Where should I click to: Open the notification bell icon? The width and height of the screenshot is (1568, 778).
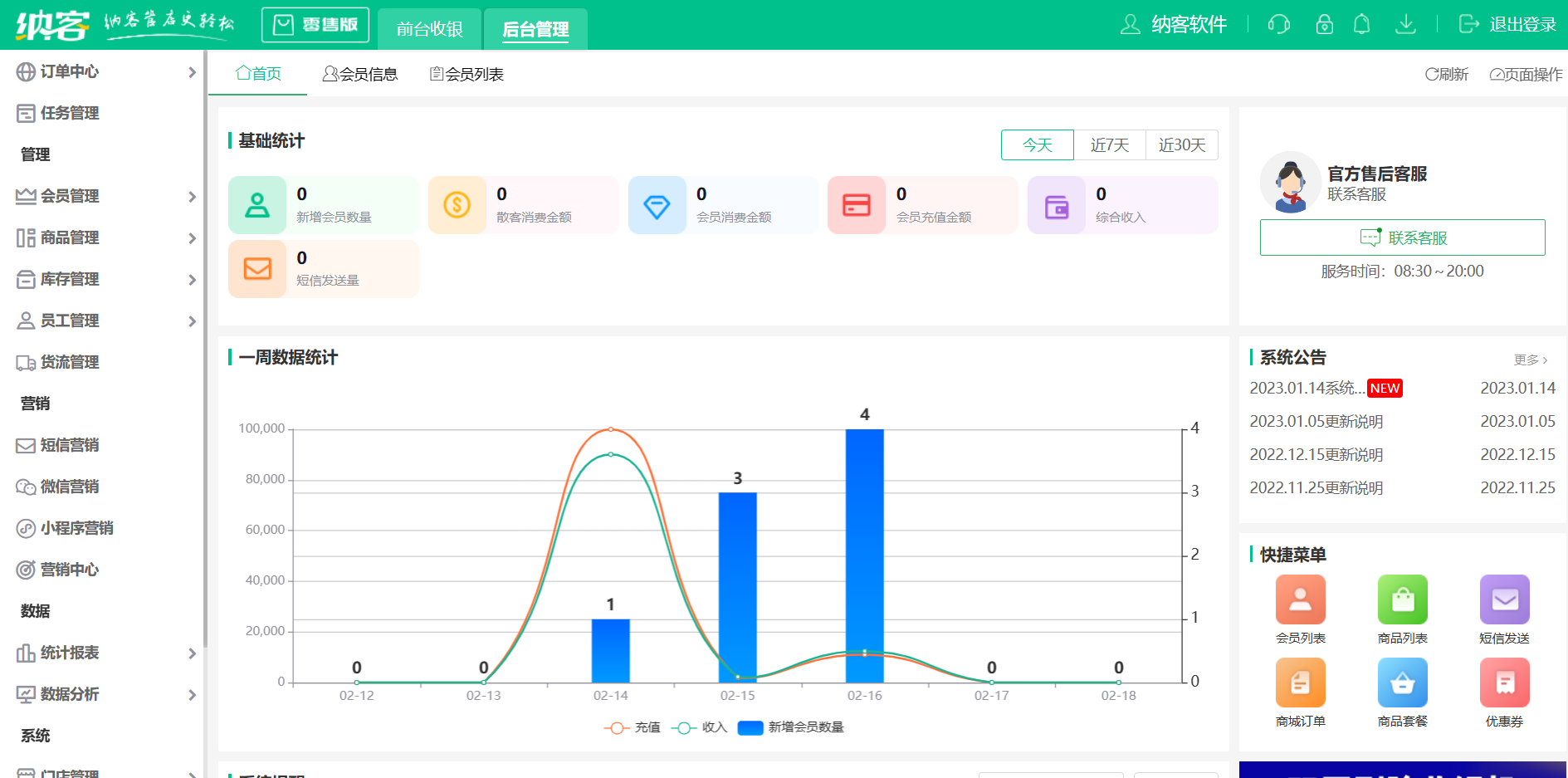pyautogui.click(x=1361, y=24)
